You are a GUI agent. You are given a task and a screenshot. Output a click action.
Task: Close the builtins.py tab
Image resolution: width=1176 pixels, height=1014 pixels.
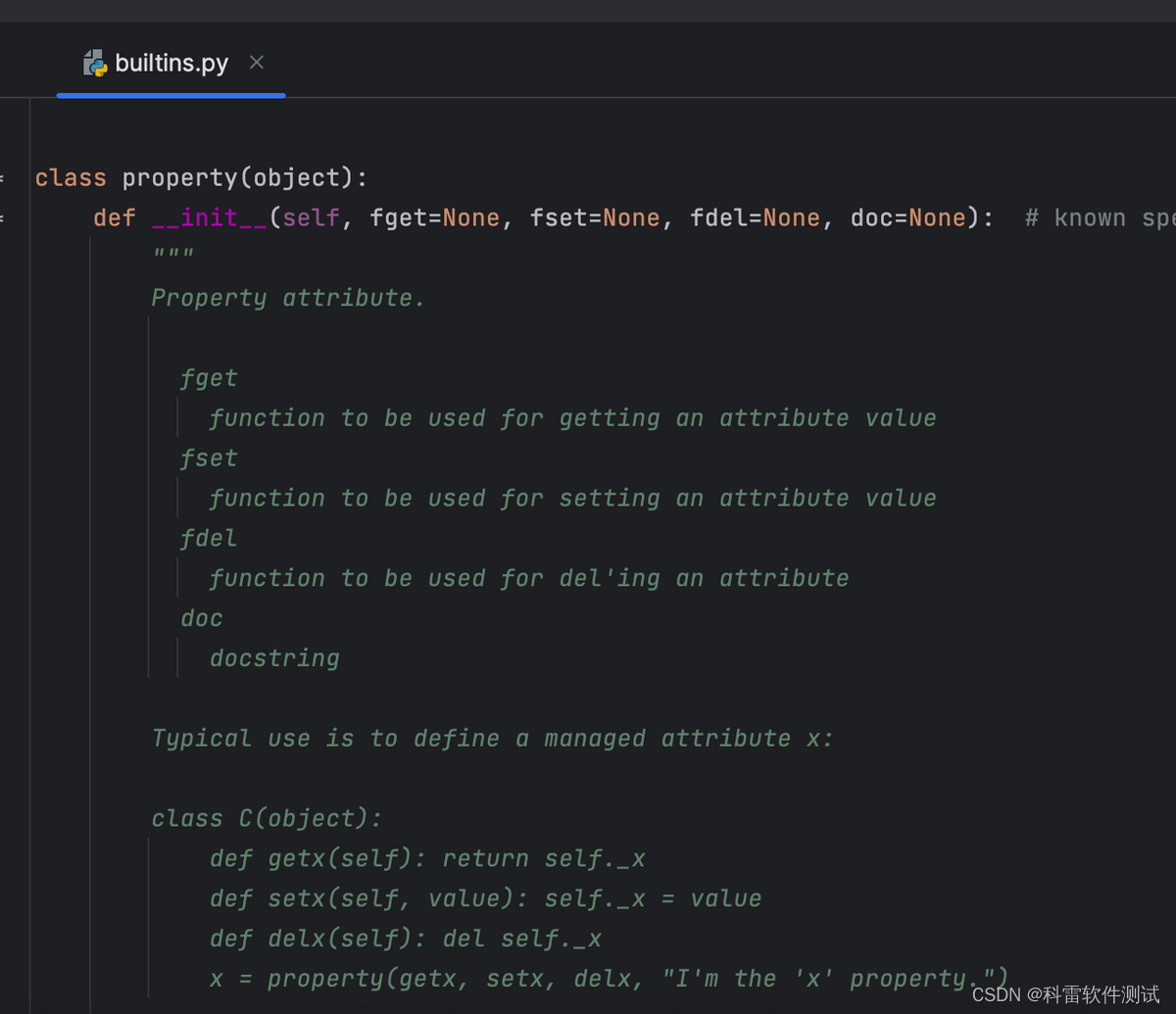click(x=256, y=62)
